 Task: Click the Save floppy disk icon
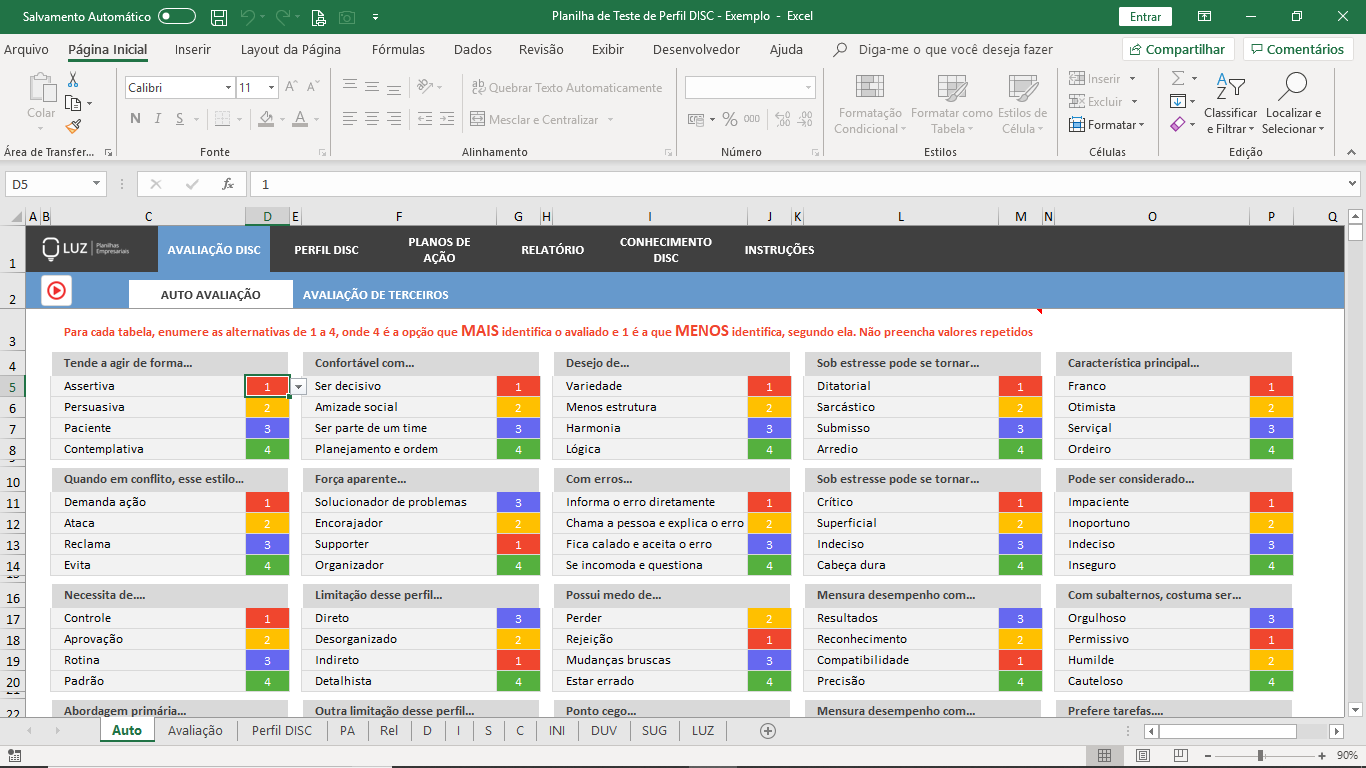pyautogui.click(x=219, y=17)
